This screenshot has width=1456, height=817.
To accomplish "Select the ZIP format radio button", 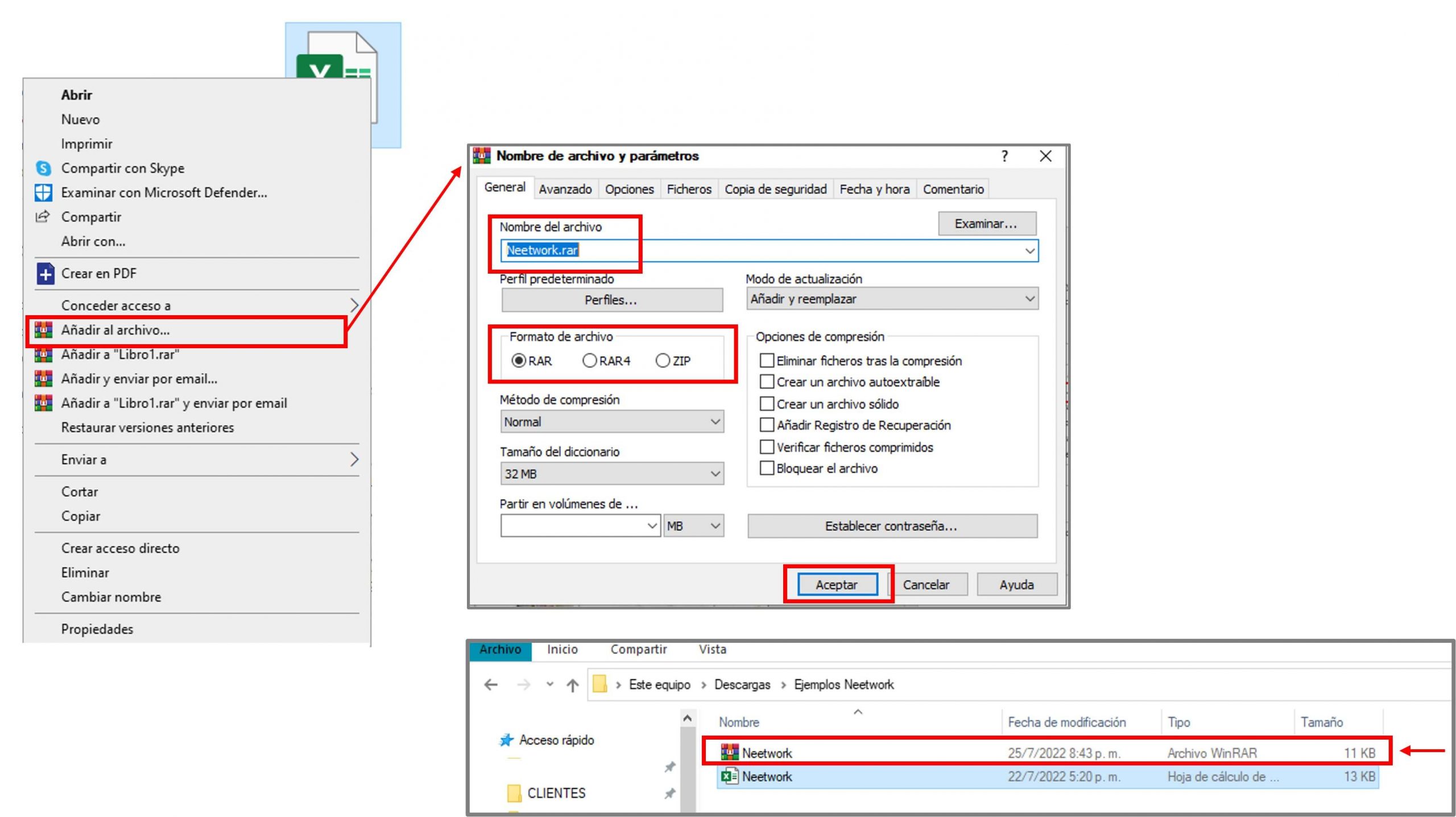I will 663,361.
